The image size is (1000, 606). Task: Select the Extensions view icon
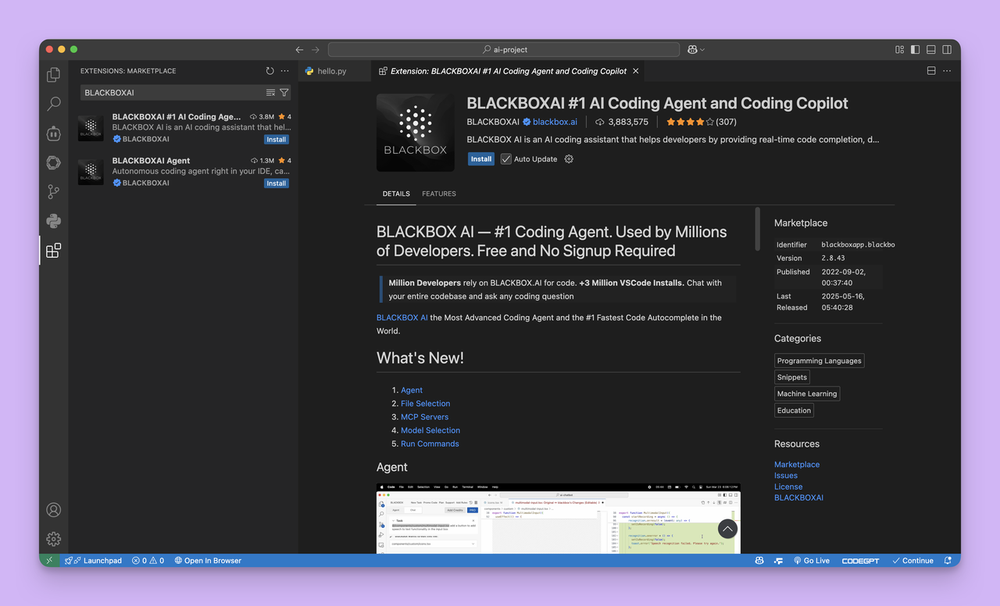tap(54, 251)
